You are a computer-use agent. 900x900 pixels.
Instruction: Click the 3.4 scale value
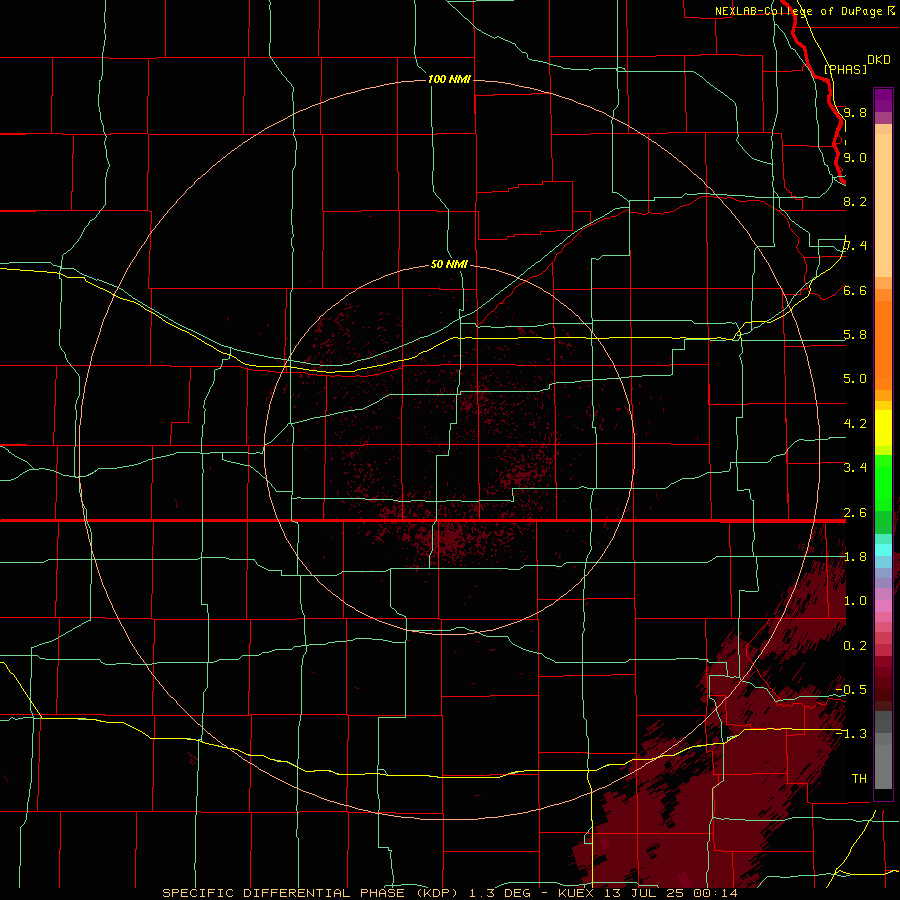855,468
